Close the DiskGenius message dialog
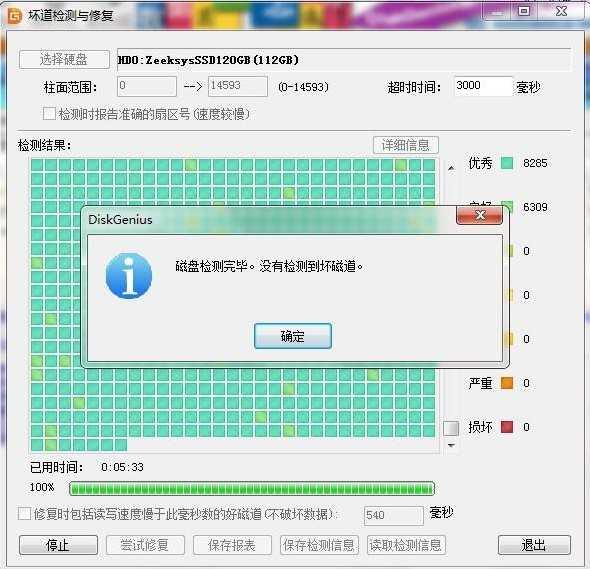590x569 pixels. pos(479,215)
